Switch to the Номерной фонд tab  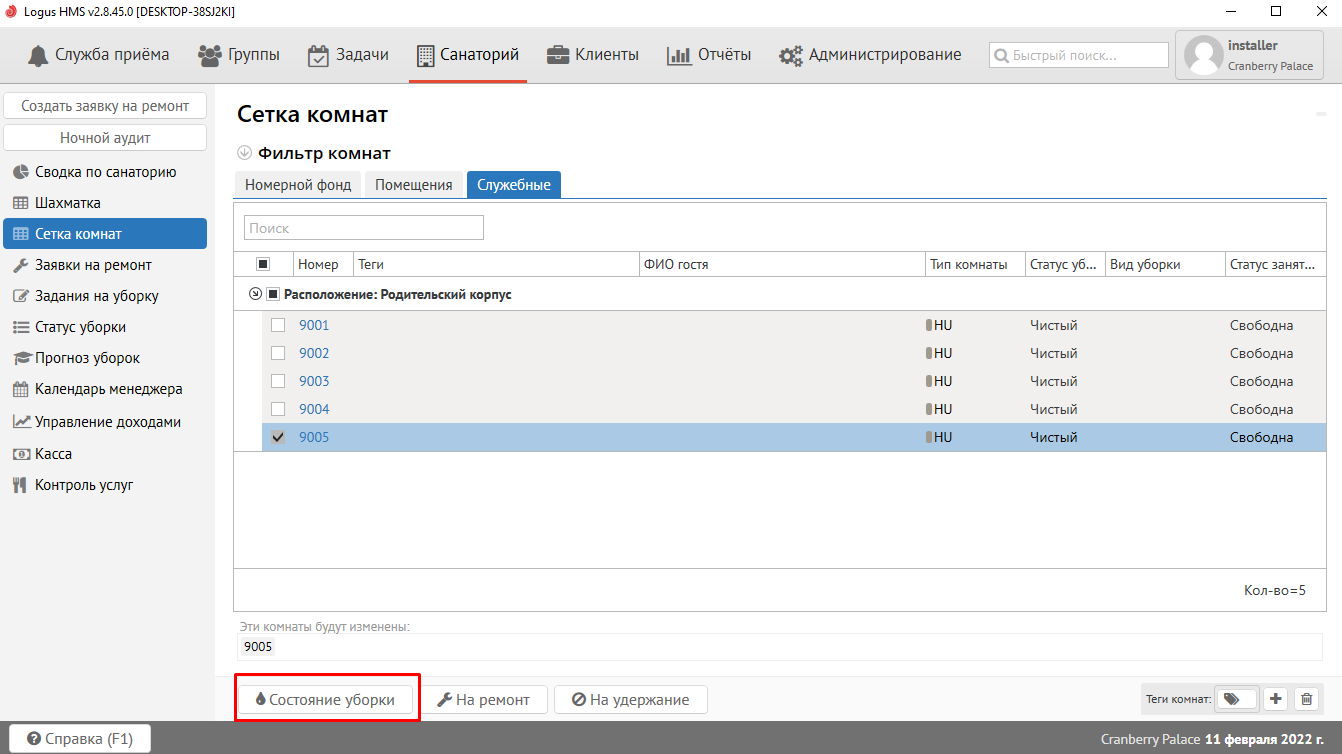pos(298,185)
